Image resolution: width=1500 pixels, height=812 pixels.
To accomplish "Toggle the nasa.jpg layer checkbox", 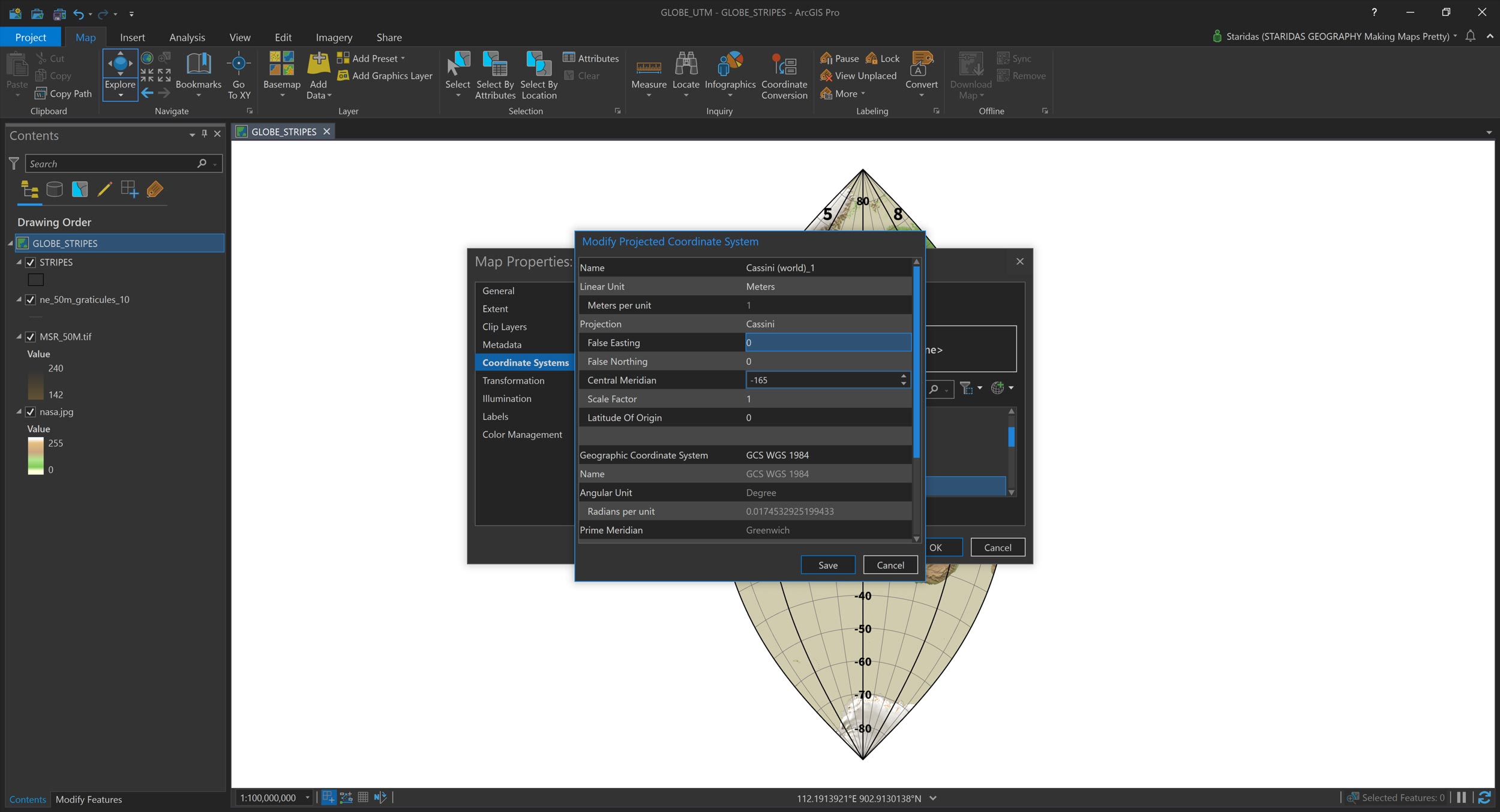I will [x=31, y=412].
